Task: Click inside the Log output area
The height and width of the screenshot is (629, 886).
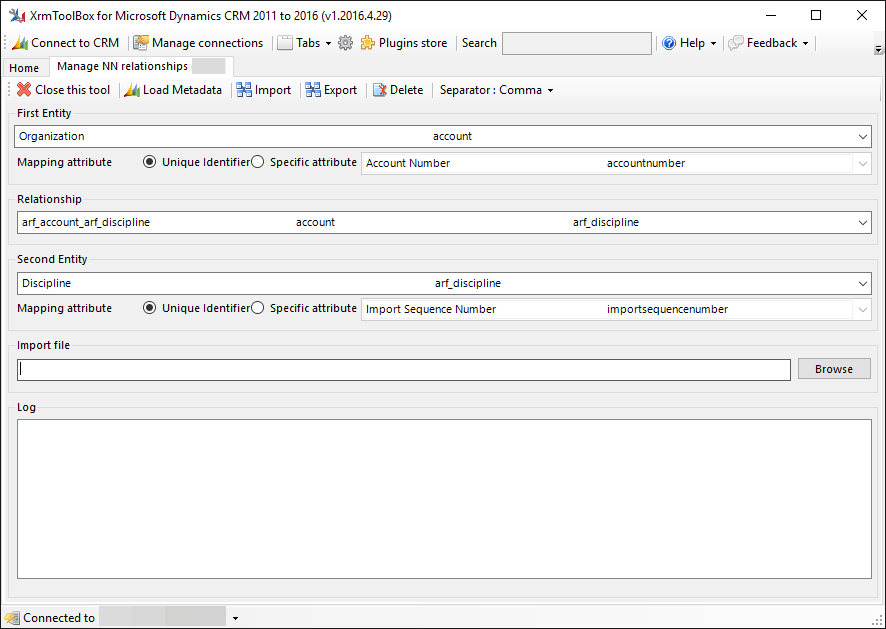Action: (444, 498)
